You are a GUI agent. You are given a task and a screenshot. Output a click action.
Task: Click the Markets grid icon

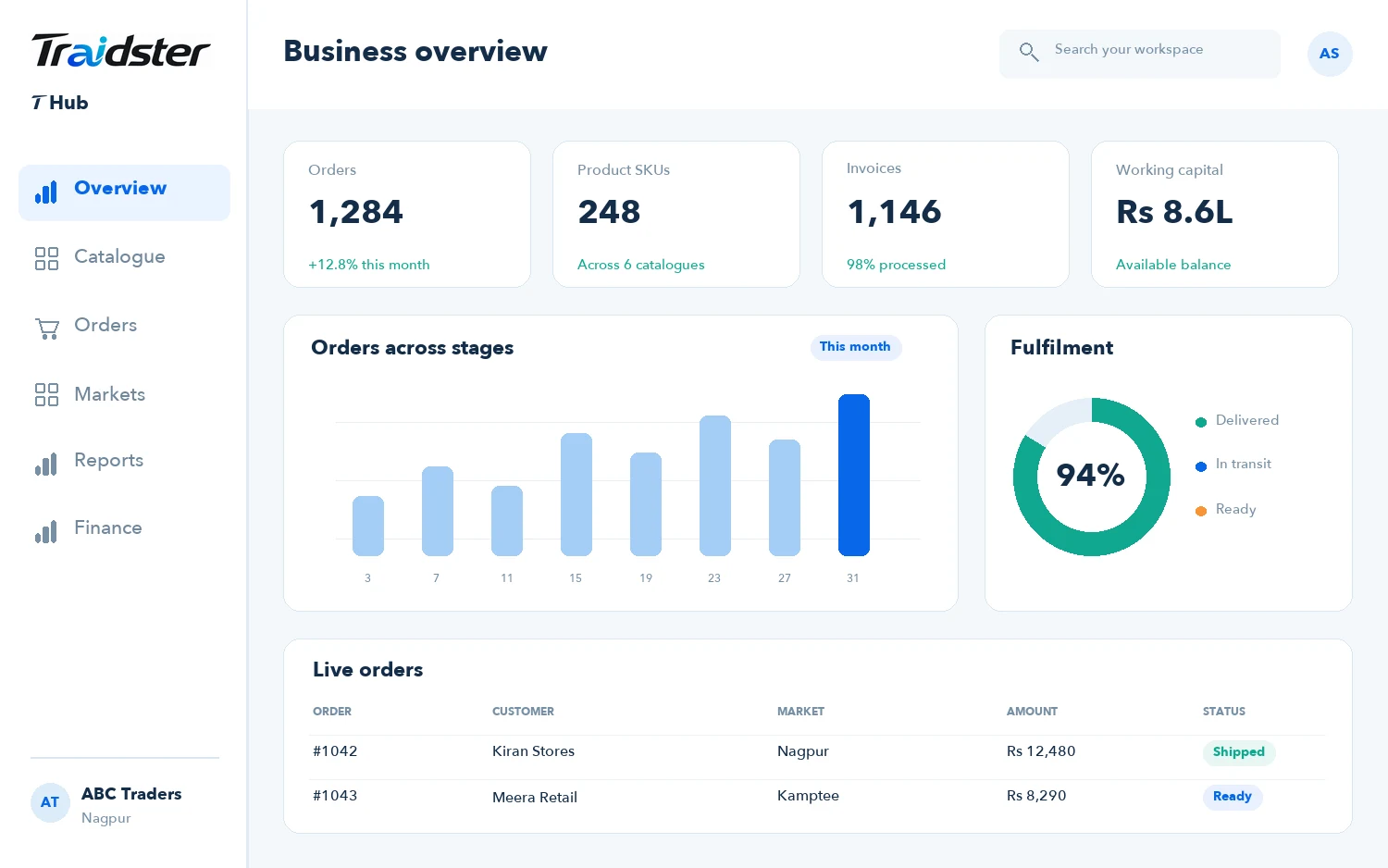click(46, 395)
